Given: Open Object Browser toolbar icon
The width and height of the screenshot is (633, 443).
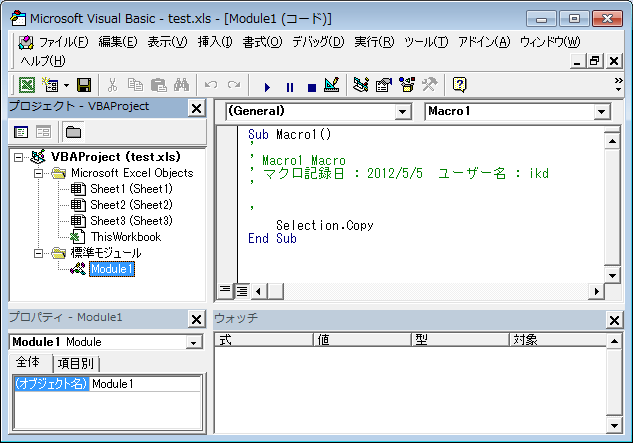Looking at the screenshot, I should point(407,85).
